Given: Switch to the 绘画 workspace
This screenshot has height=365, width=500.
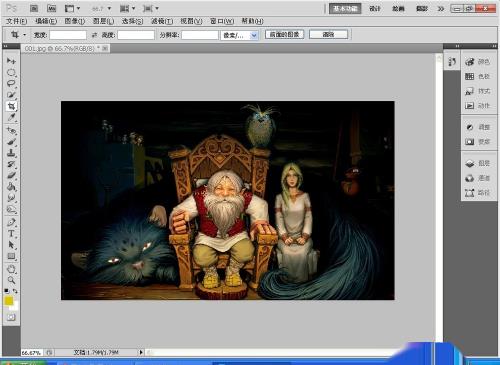Looking at the screenshot, I should pyautogui.click(x=398, y=9).
